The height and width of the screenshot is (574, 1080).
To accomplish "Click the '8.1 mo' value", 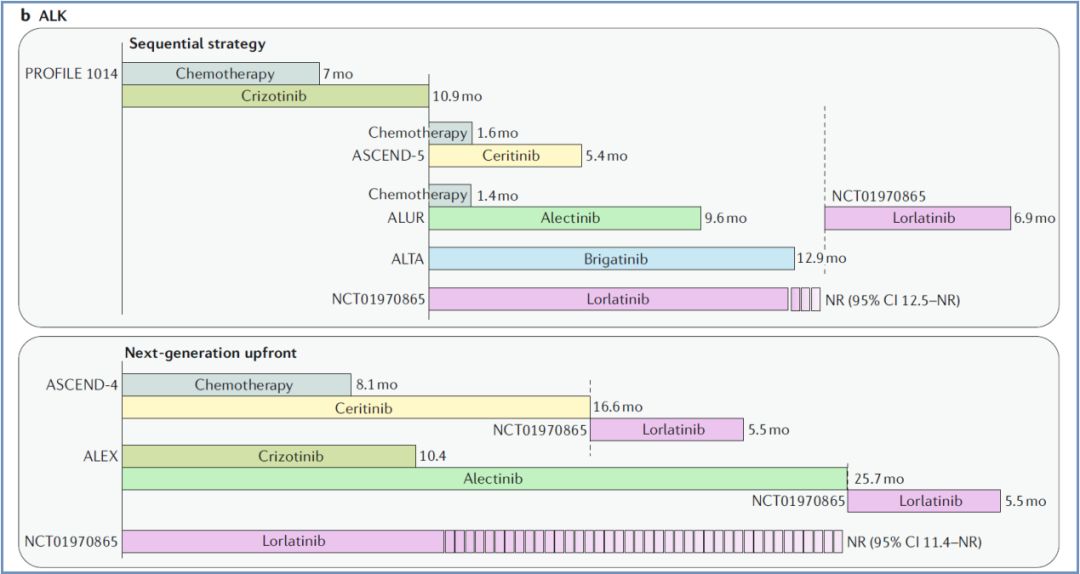I will coord(375,385).
